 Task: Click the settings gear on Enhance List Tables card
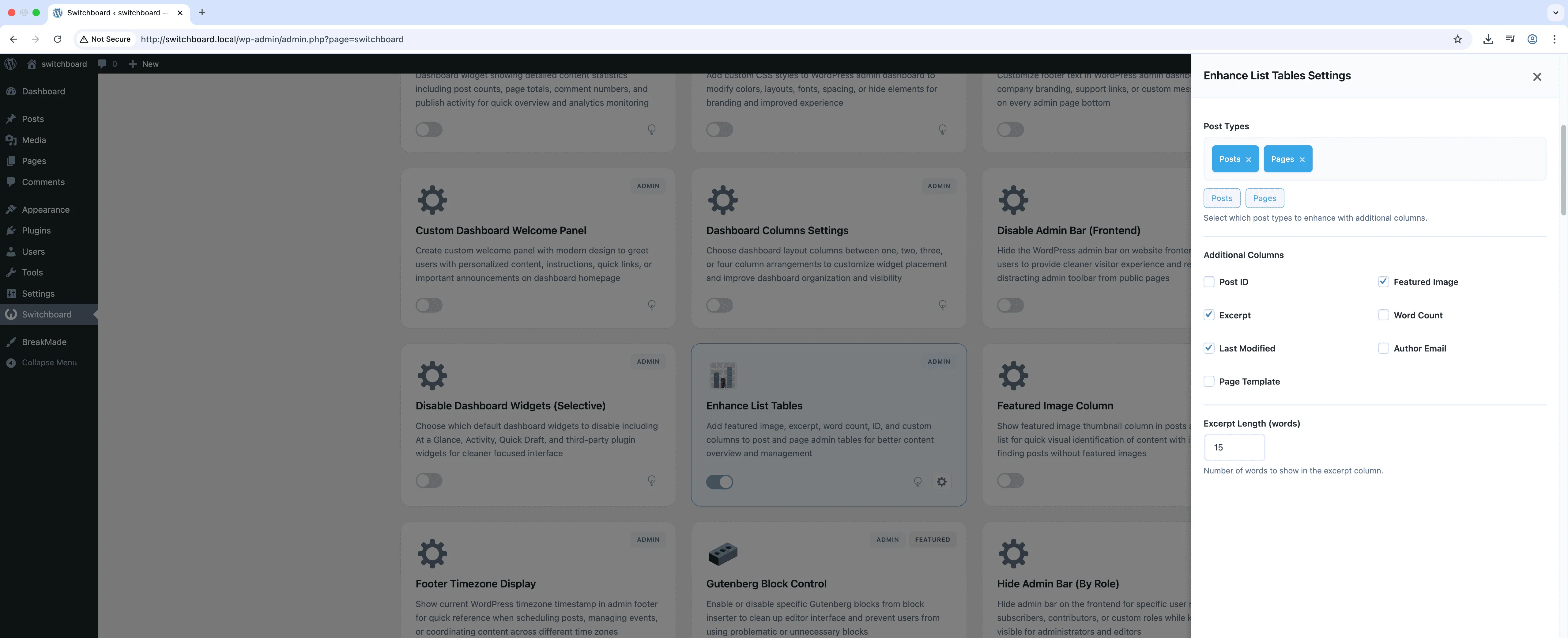point(942,481)
